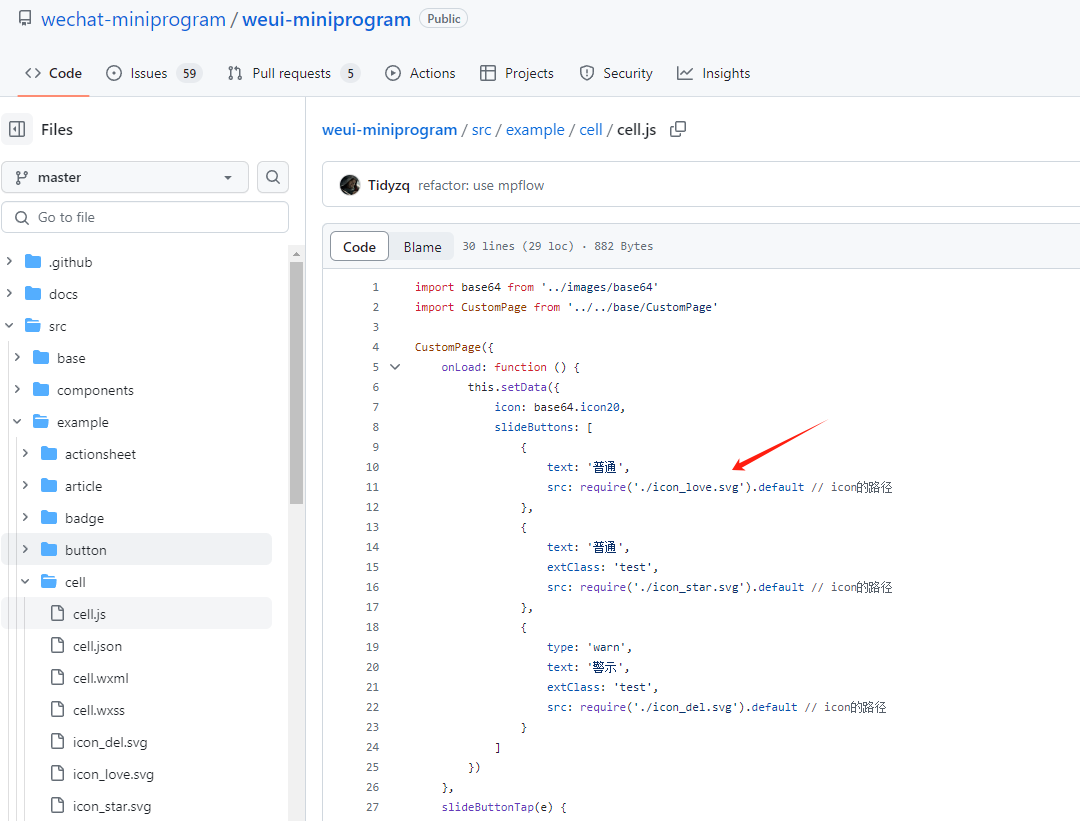The image size is (1080, 821).
Task: Collapse the example folder chevron
Action: (x=18, y=422)
